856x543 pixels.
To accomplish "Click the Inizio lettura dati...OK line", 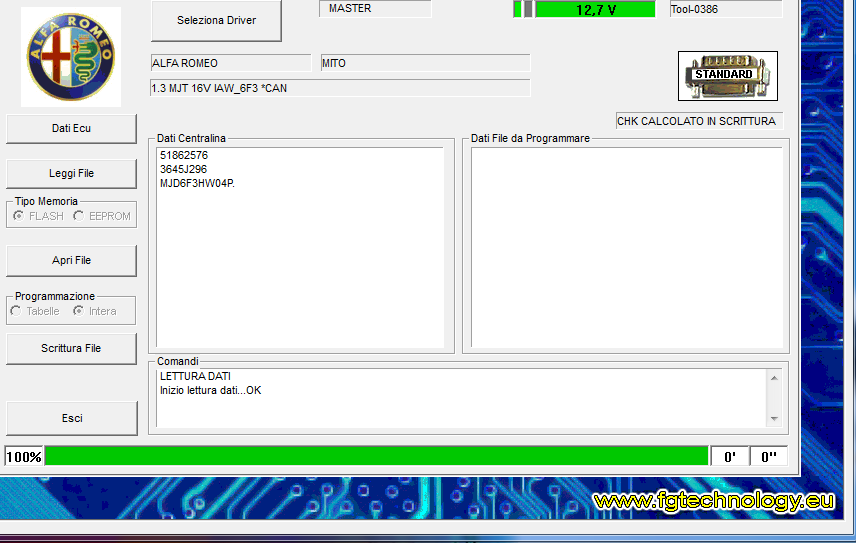I will tap(210, 390).
